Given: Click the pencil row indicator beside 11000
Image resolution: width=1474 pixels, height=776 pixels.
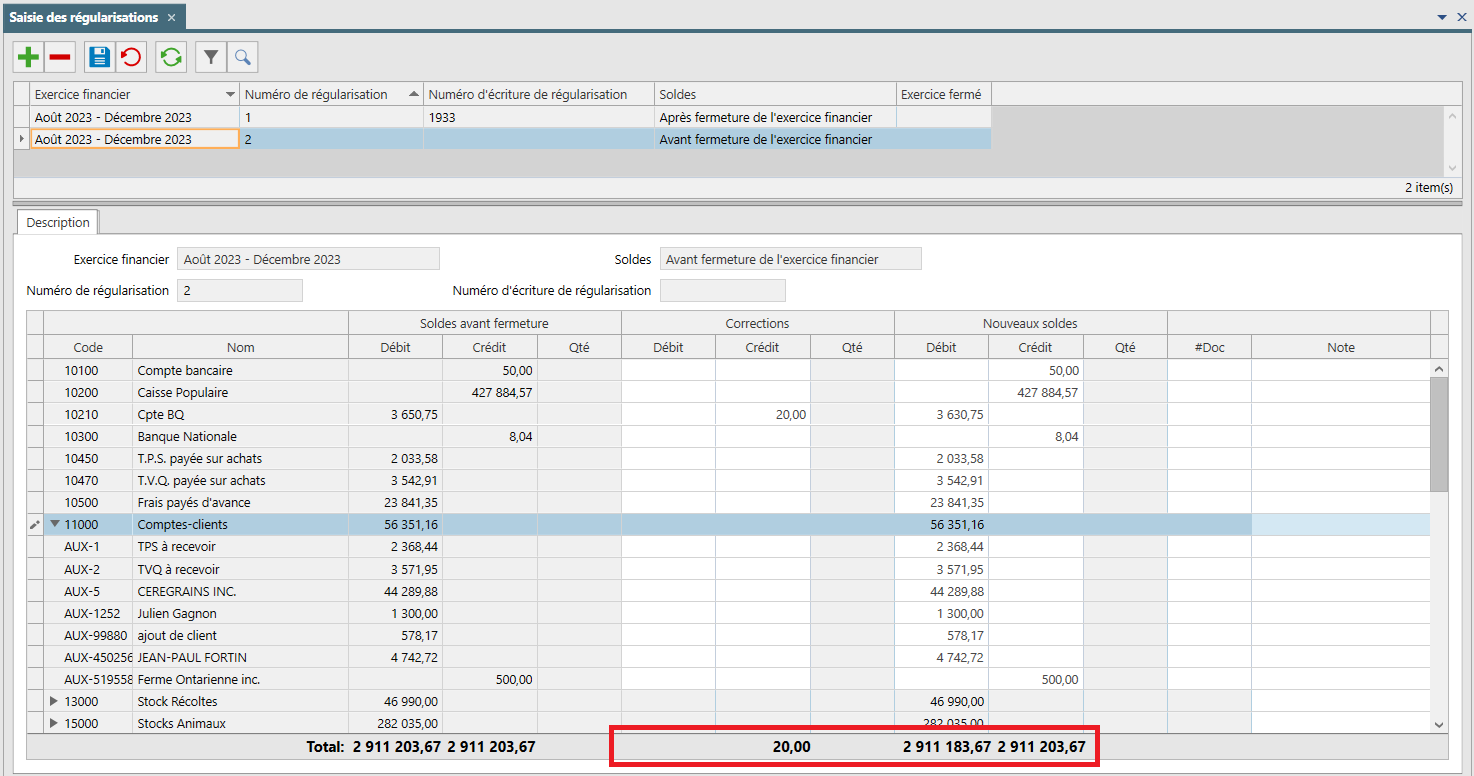Looking at the screenshot, I should click(35, 525).
